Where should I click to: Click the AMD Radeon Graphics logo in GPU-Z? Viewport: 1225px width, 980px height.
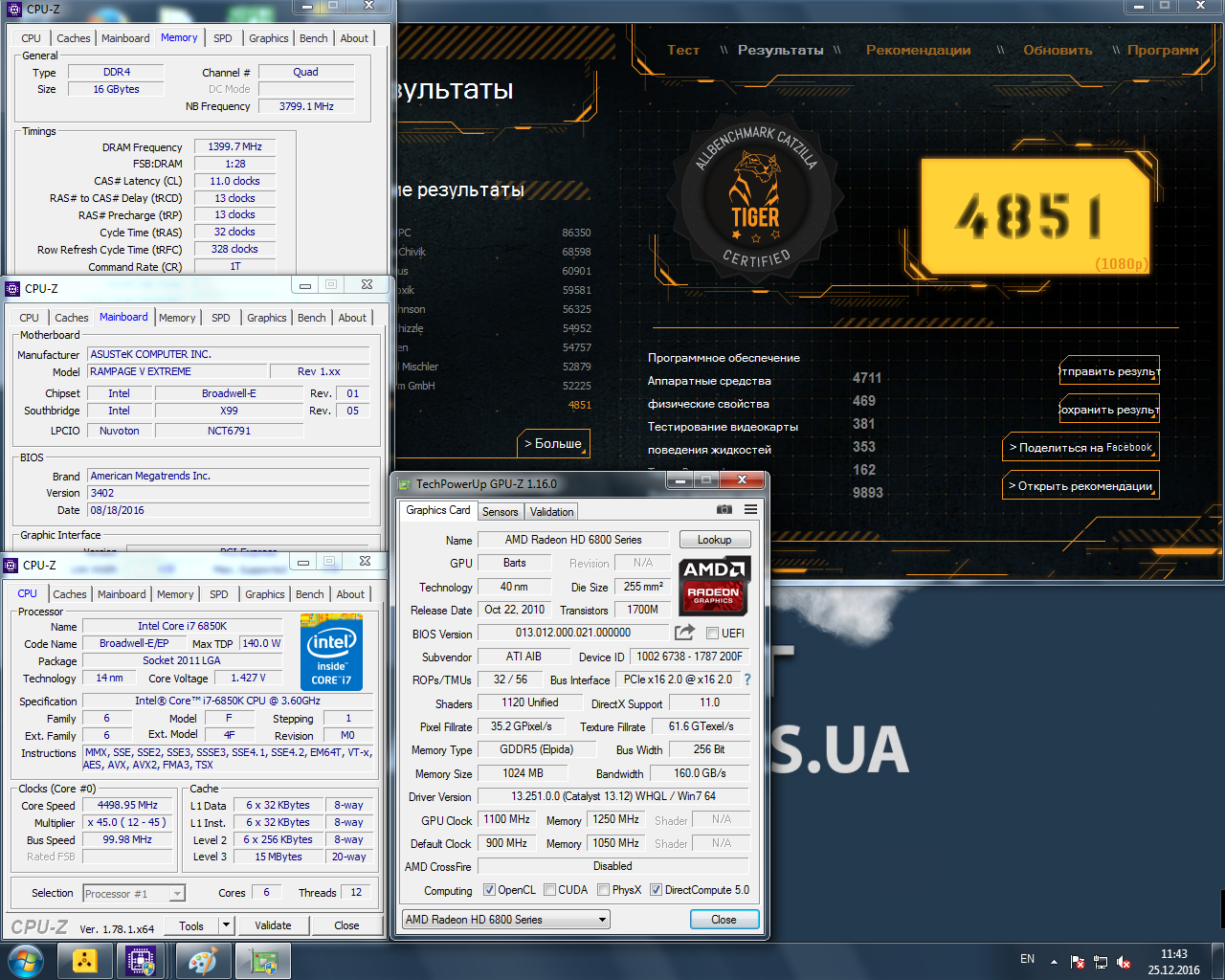[x=714, y=586]
